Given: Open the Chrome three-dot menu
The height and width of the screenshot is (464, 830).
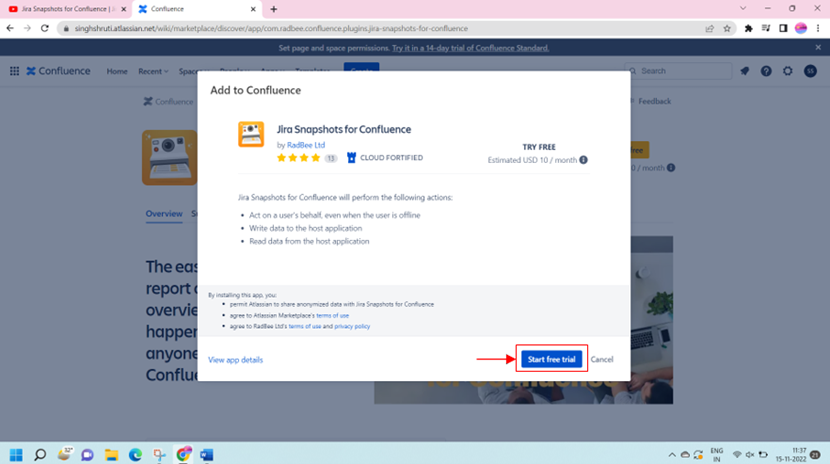Looking at the screenshot, I should pos(818,29).
